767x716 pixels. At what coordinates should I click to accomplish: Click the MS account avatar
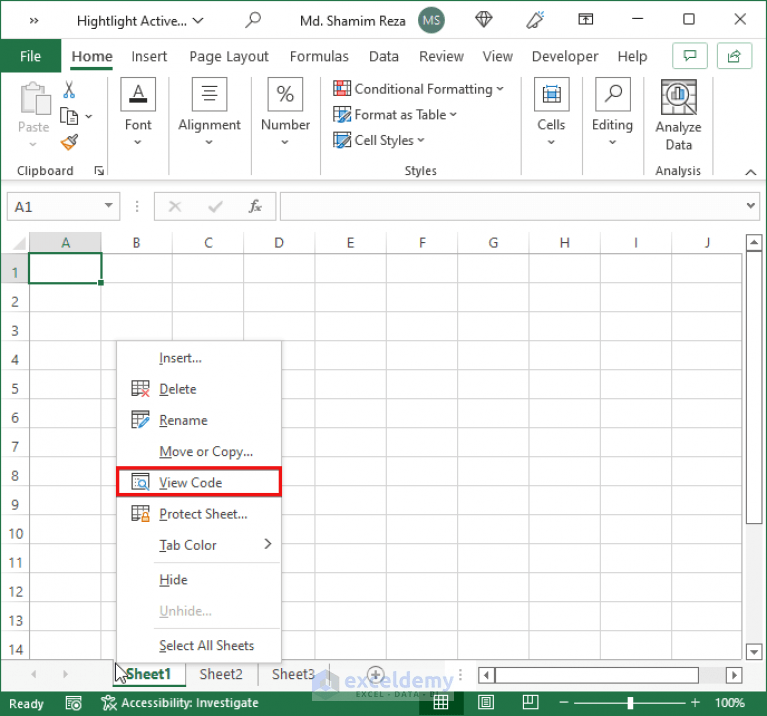tap(431, 20)
